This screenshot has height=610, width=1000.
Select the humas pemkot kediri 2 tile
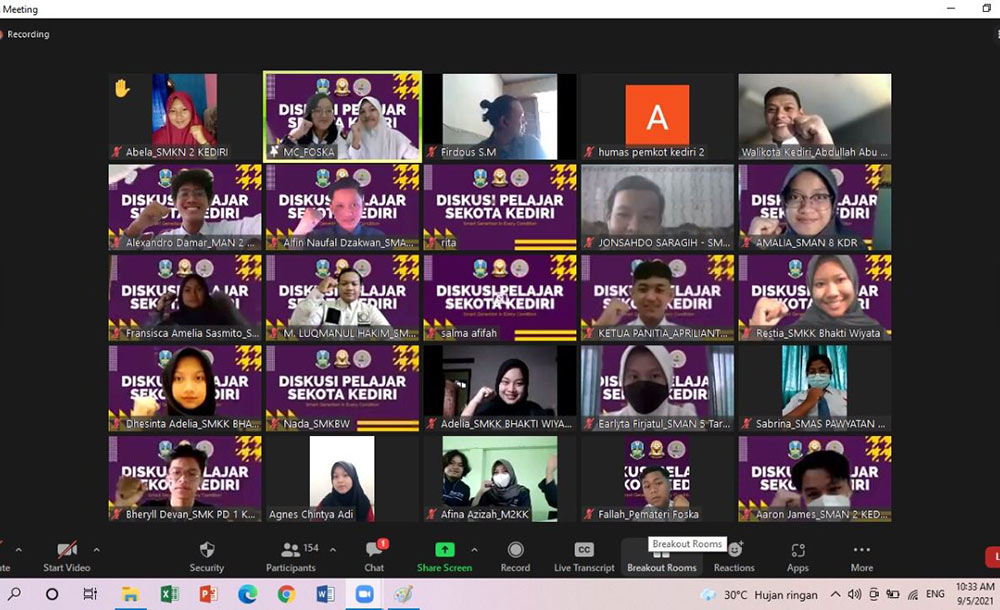[x=658, y=116]
